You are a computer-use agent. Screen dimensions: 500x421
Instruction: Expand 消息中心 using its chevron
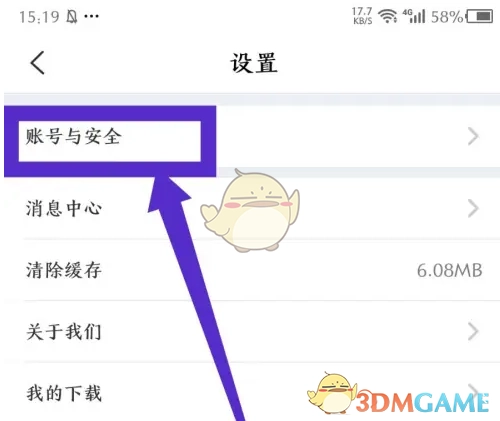[473, 208]
